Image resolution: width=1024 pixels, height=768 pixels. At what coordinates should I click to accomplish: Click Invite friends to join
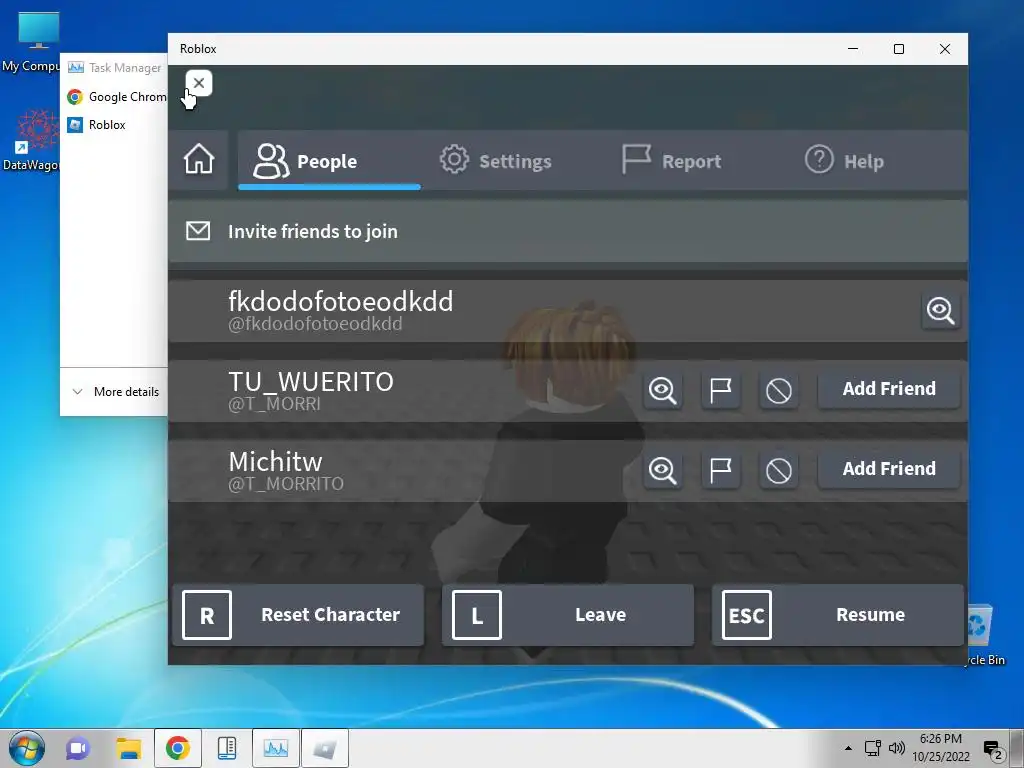568,231
